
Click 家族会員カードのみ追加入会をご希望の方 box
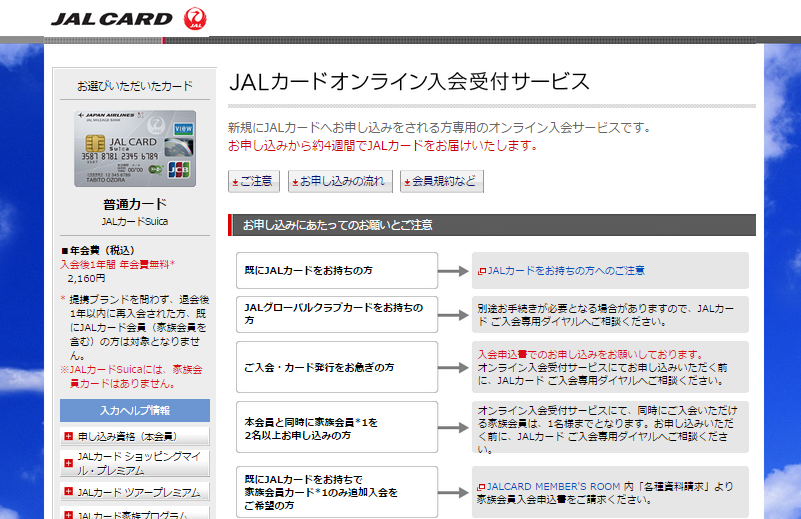[x=337, y=492]
